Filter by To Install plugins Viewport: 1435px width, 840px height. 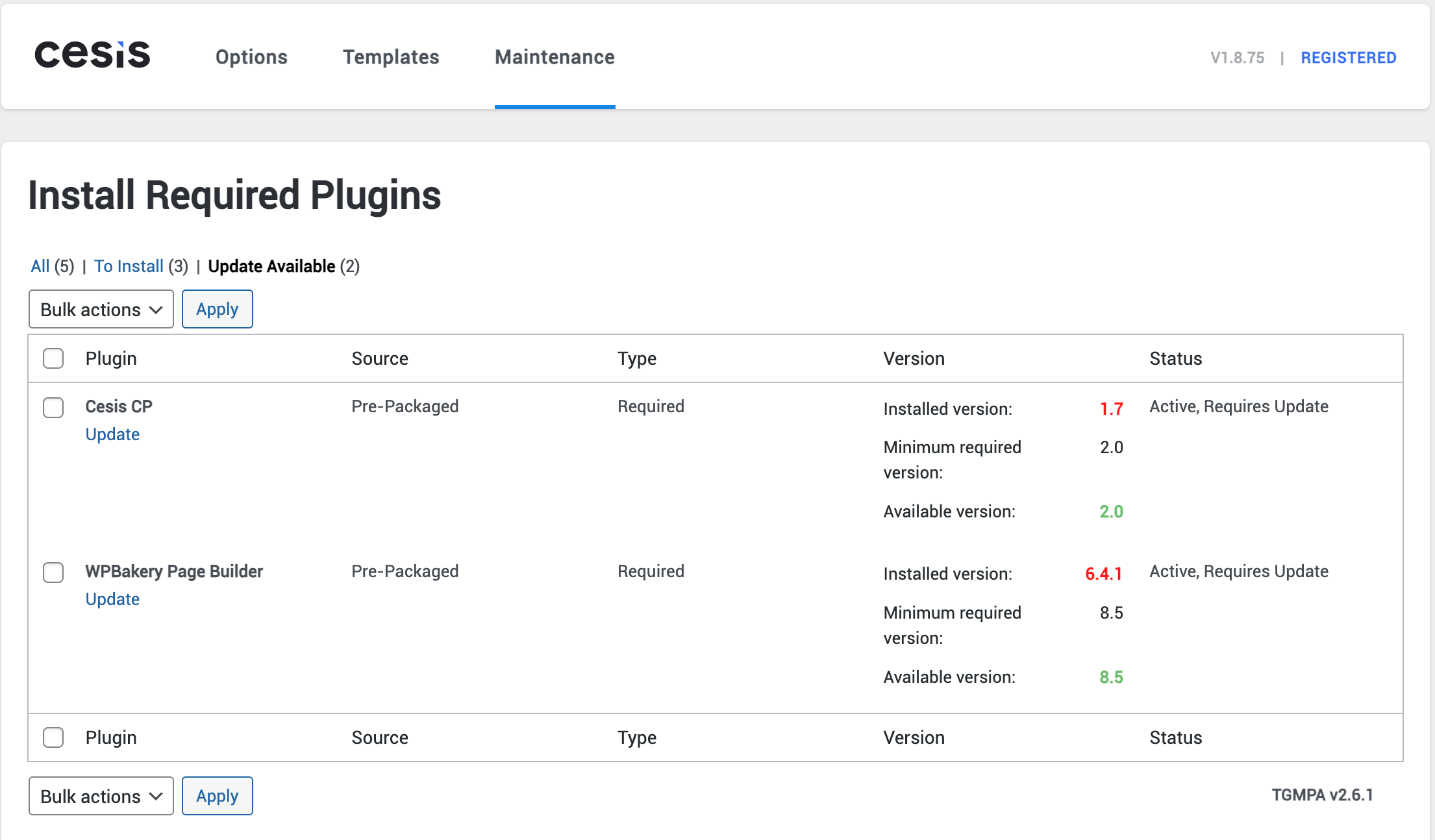tap(129, 266)
